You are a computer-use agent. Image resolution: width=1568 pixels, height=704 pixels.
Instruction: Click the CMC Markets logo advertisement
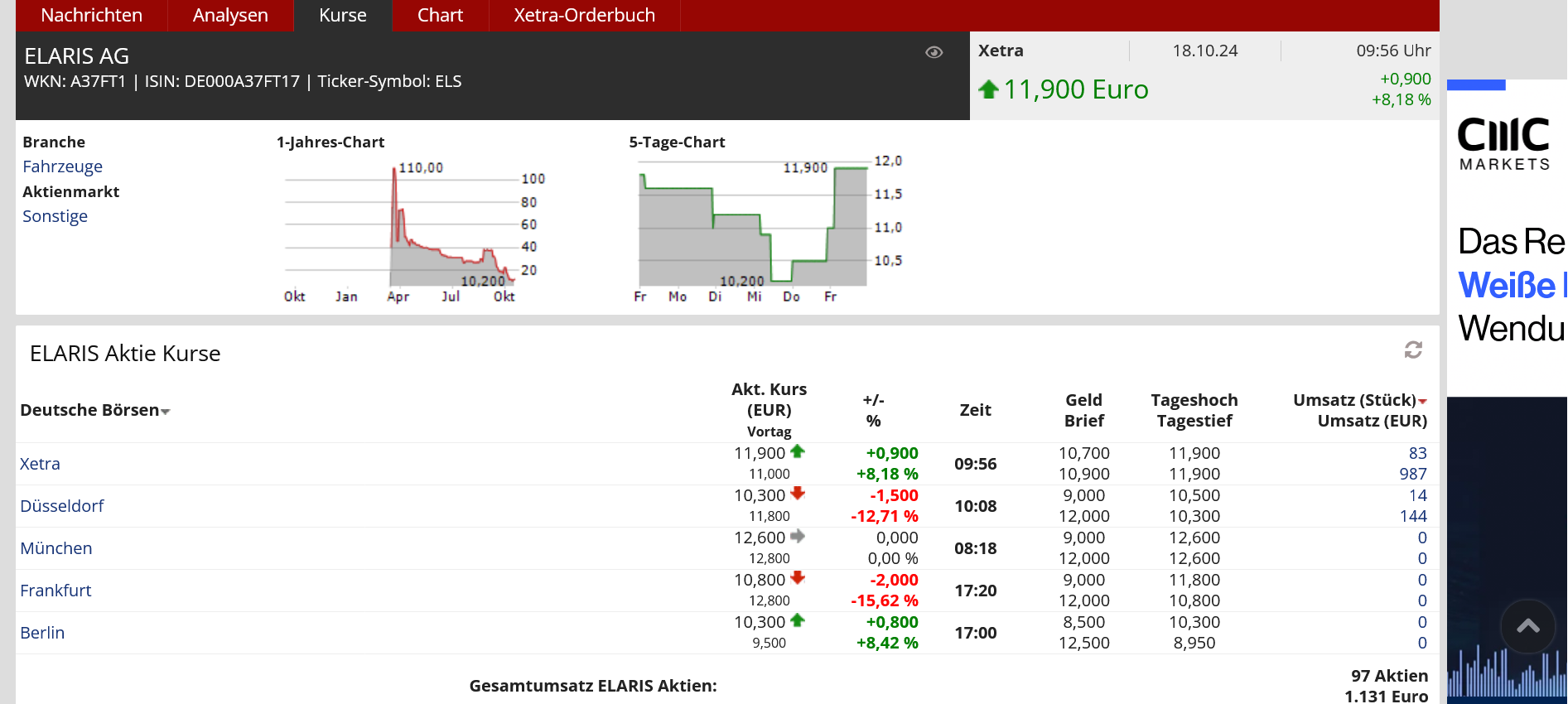coord(1503,144)
